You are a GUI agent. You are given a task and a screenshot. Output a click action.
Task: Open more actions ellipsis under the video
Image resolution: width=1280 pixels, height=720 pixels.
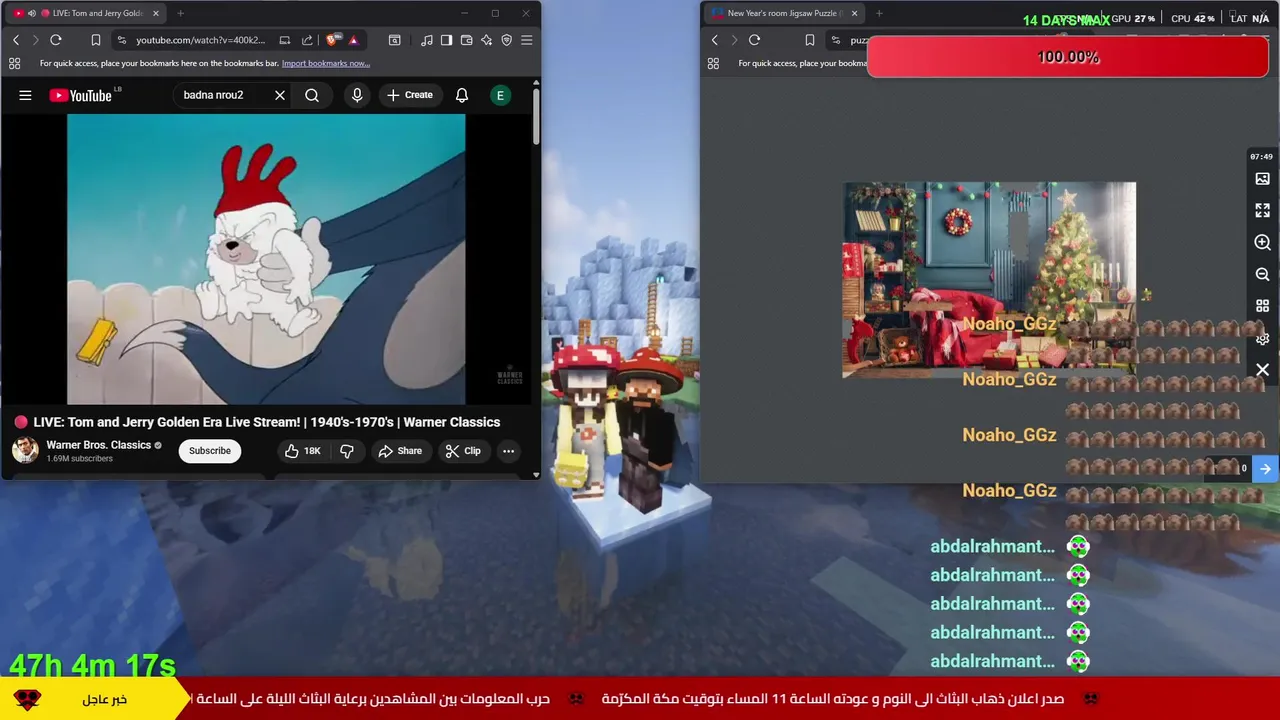click(x=508, y=451)
